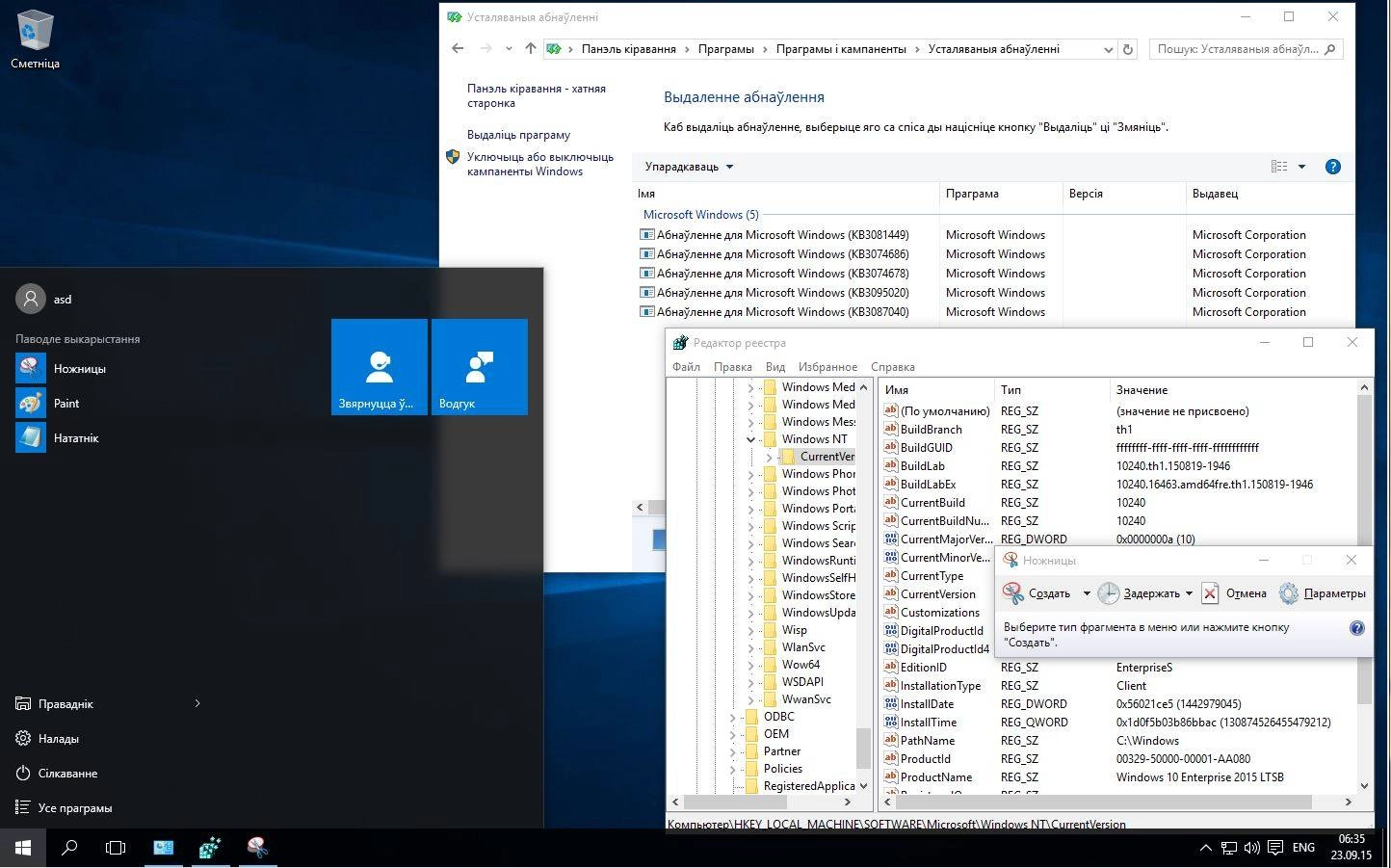Image resolution: width=1391 pixels, height=868 pixels.
Task: Open help in installed updates window
Action: click(x=1333, y=167)
